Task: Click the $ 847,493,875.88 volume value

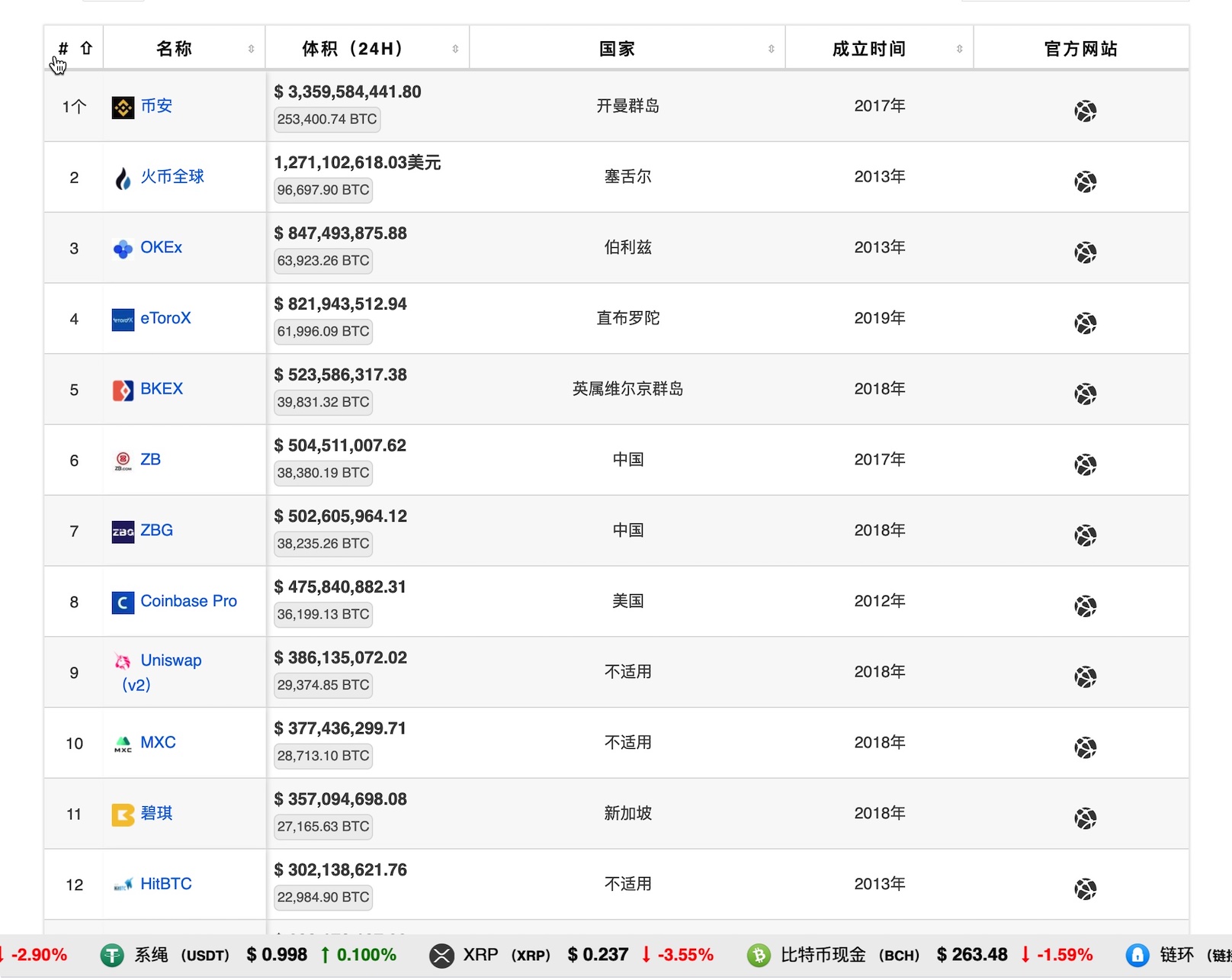Action: tap(341, 233)
